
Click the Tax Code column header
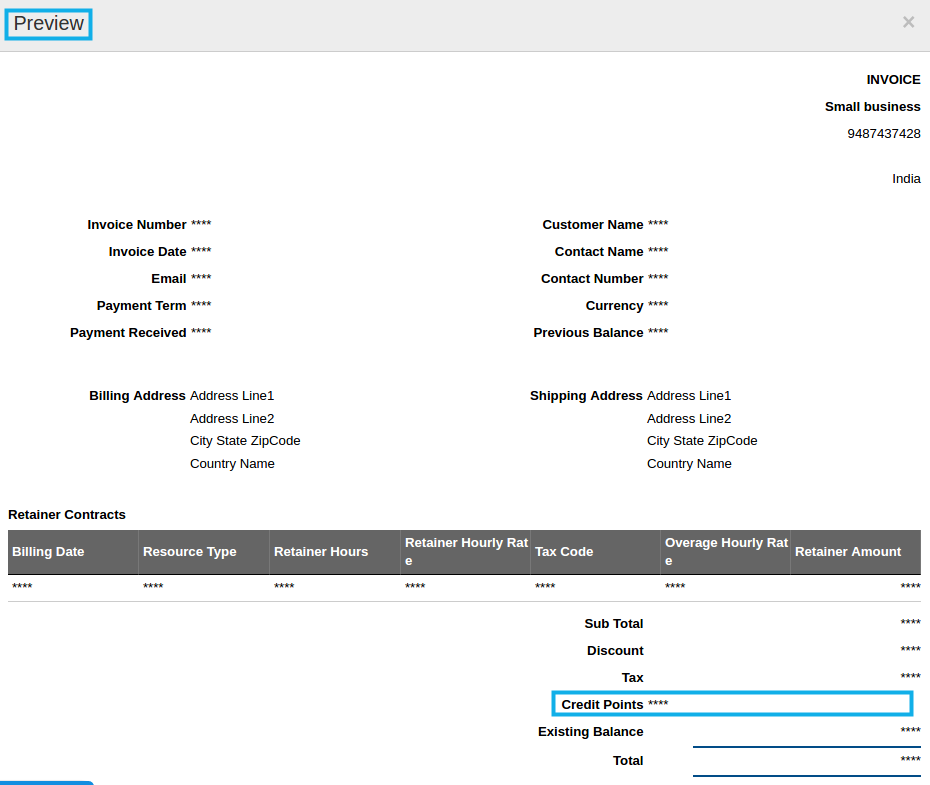pyautogui.click(x=564, y=552)
